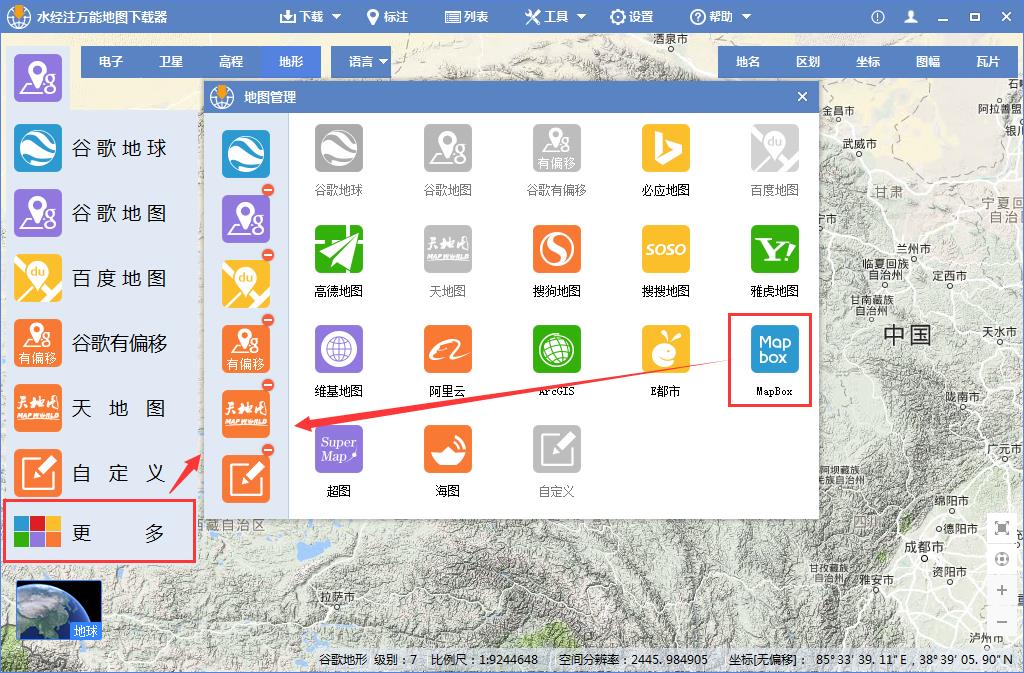Zoom in with the plus button

click(x=1002, y=590)
